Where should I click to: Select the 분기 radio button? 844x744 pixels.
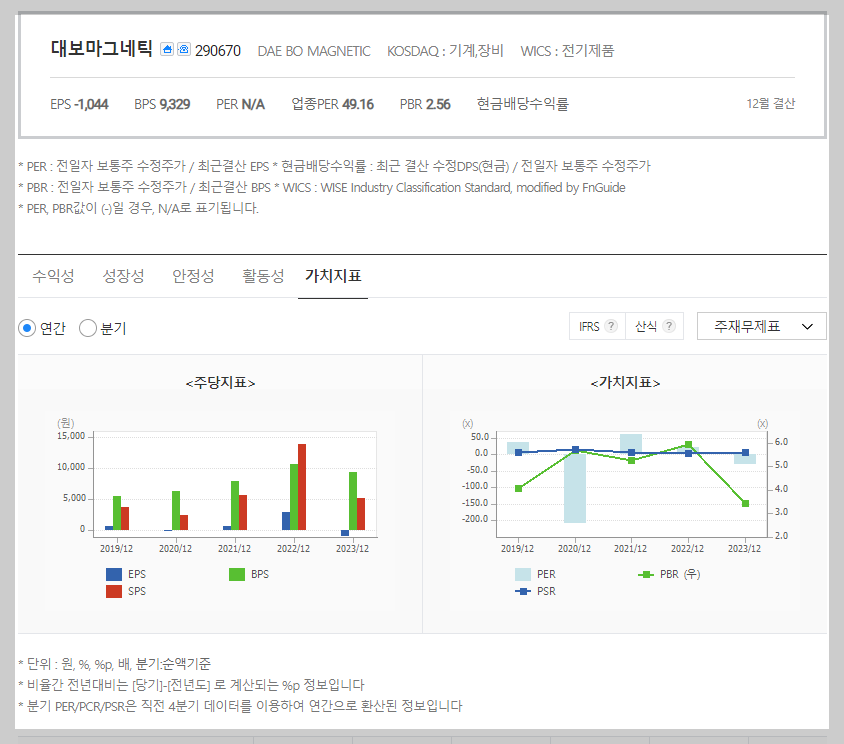point(88,328)
